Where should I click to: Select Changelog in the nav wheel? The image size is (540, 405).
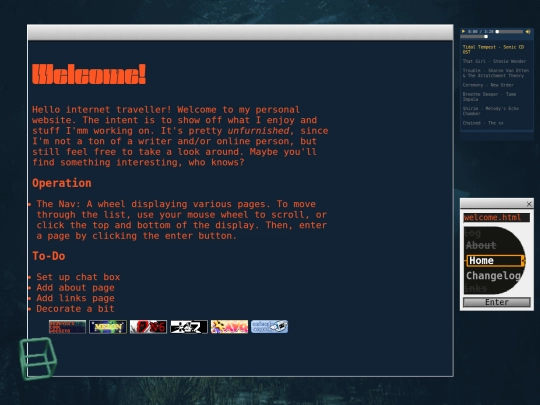click(x=493, y=276)
